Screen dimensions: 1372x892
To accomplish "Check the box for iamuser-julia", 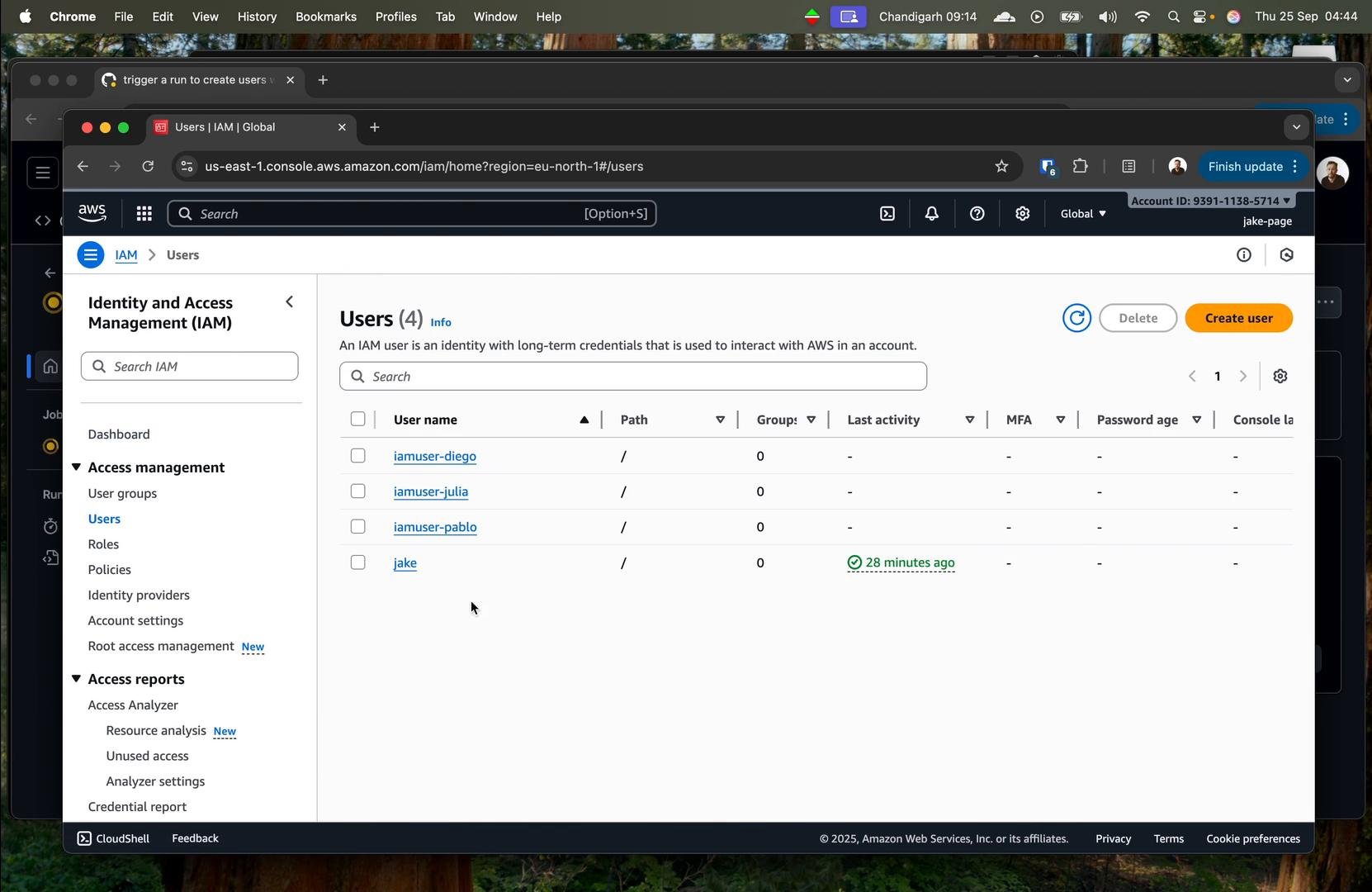I will (357, 491).
